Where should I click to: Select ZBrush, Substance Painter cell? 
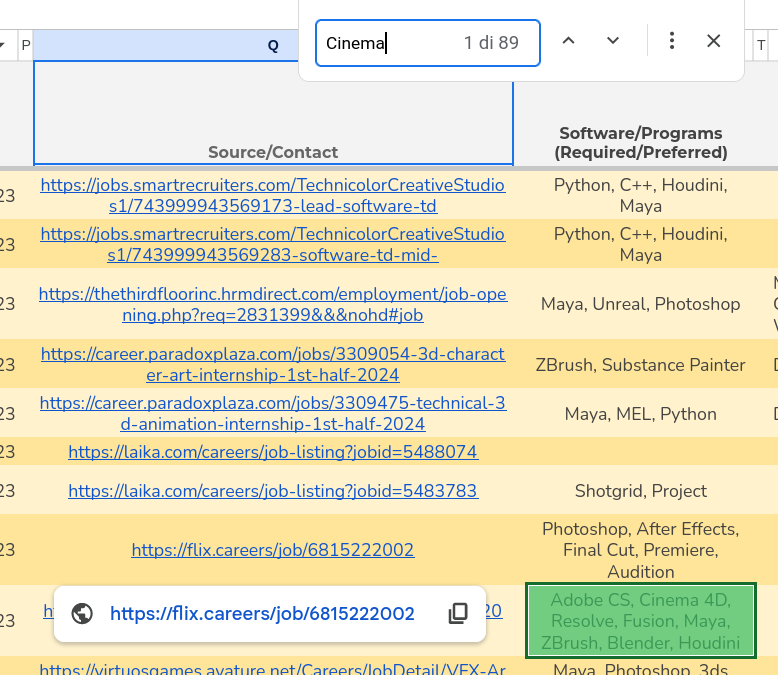tap(641, 365)
